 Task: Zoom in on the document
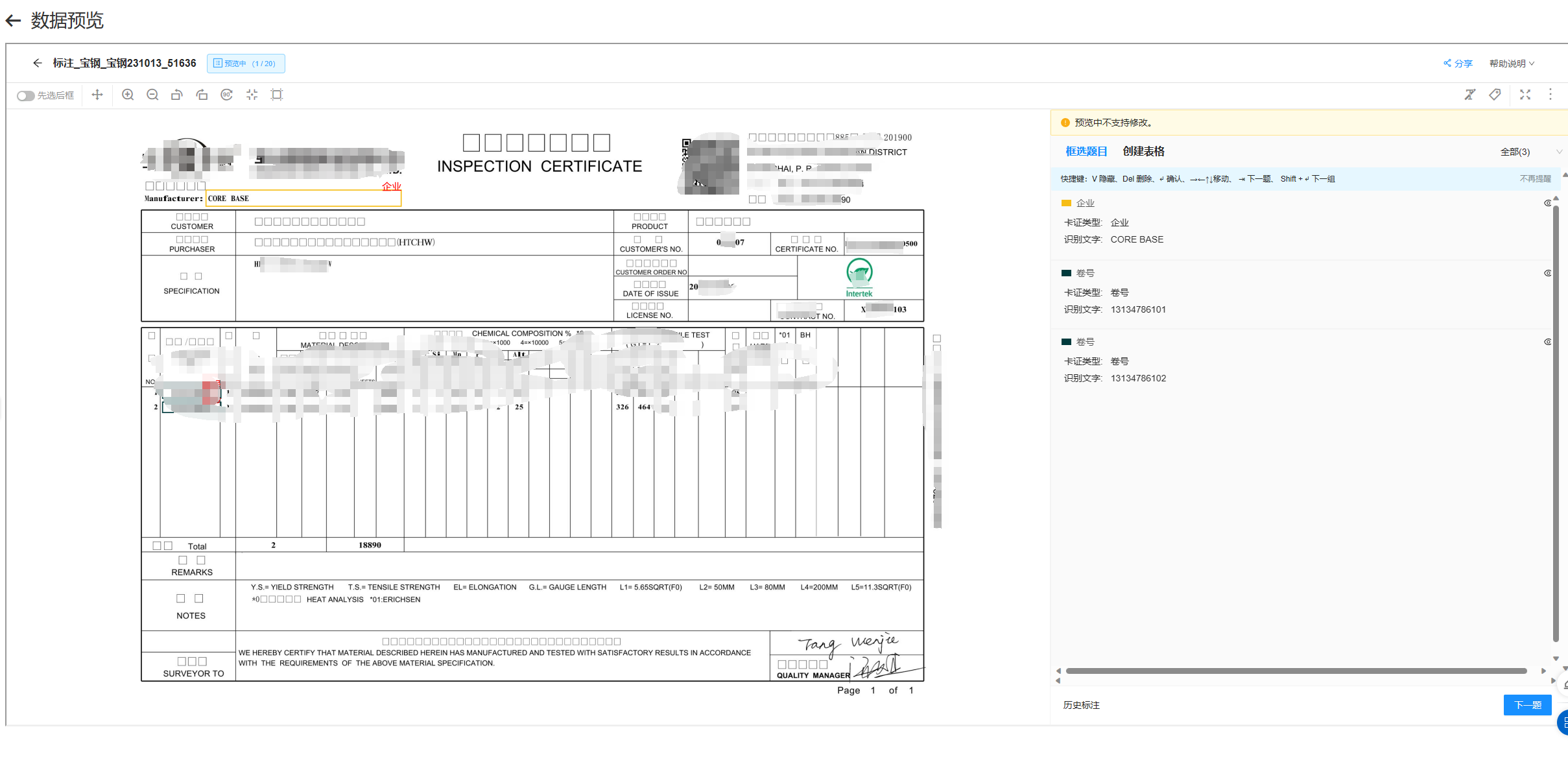coord(128,95)
